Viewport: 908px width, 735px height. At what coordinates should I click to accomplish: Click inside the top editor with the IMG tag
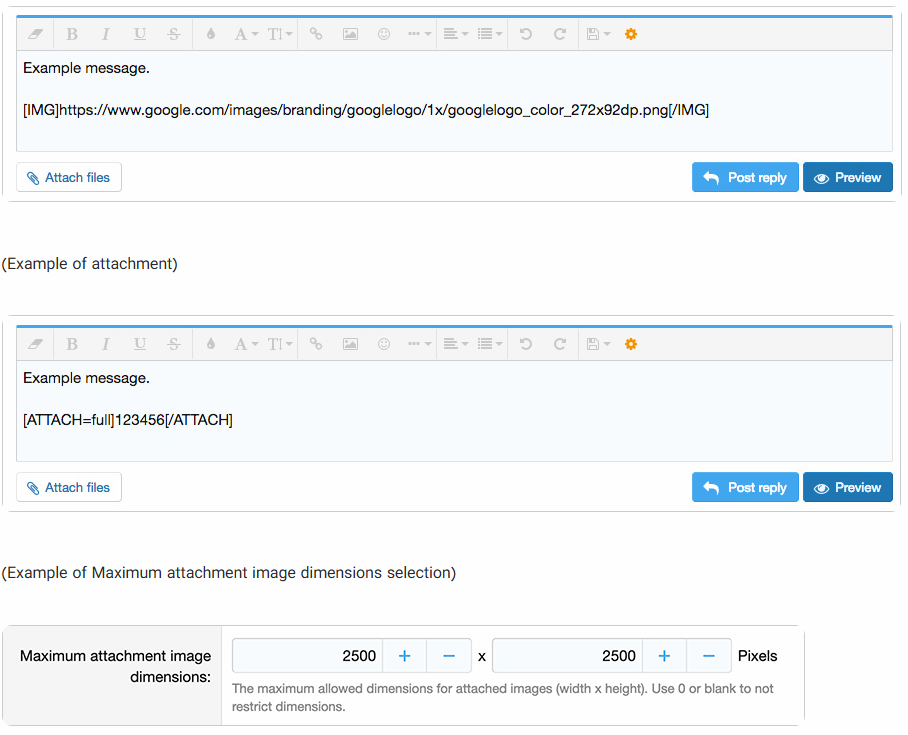pos(454,101)
